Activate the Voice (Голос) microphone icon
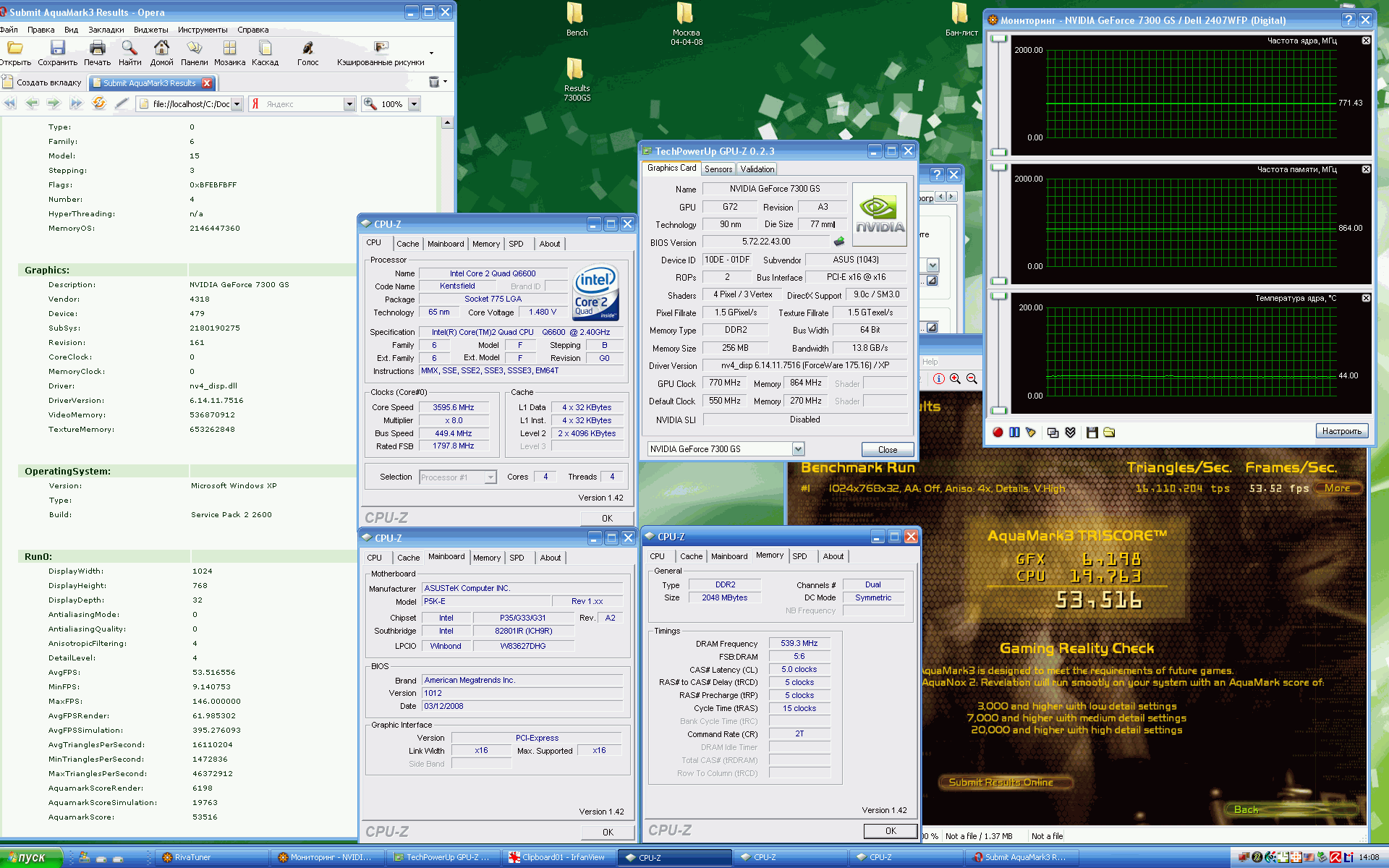 tap(307, 48)
